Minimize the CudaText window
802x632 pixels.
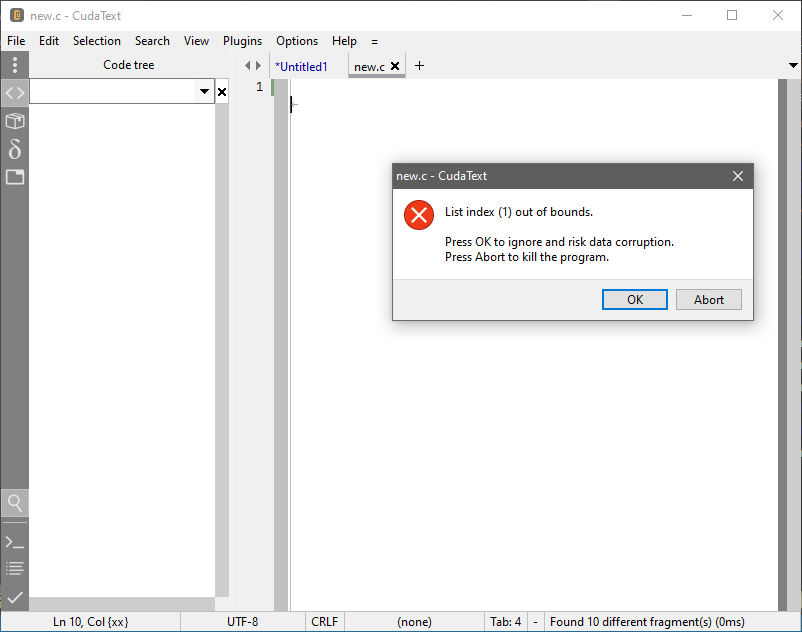[687, 15]
